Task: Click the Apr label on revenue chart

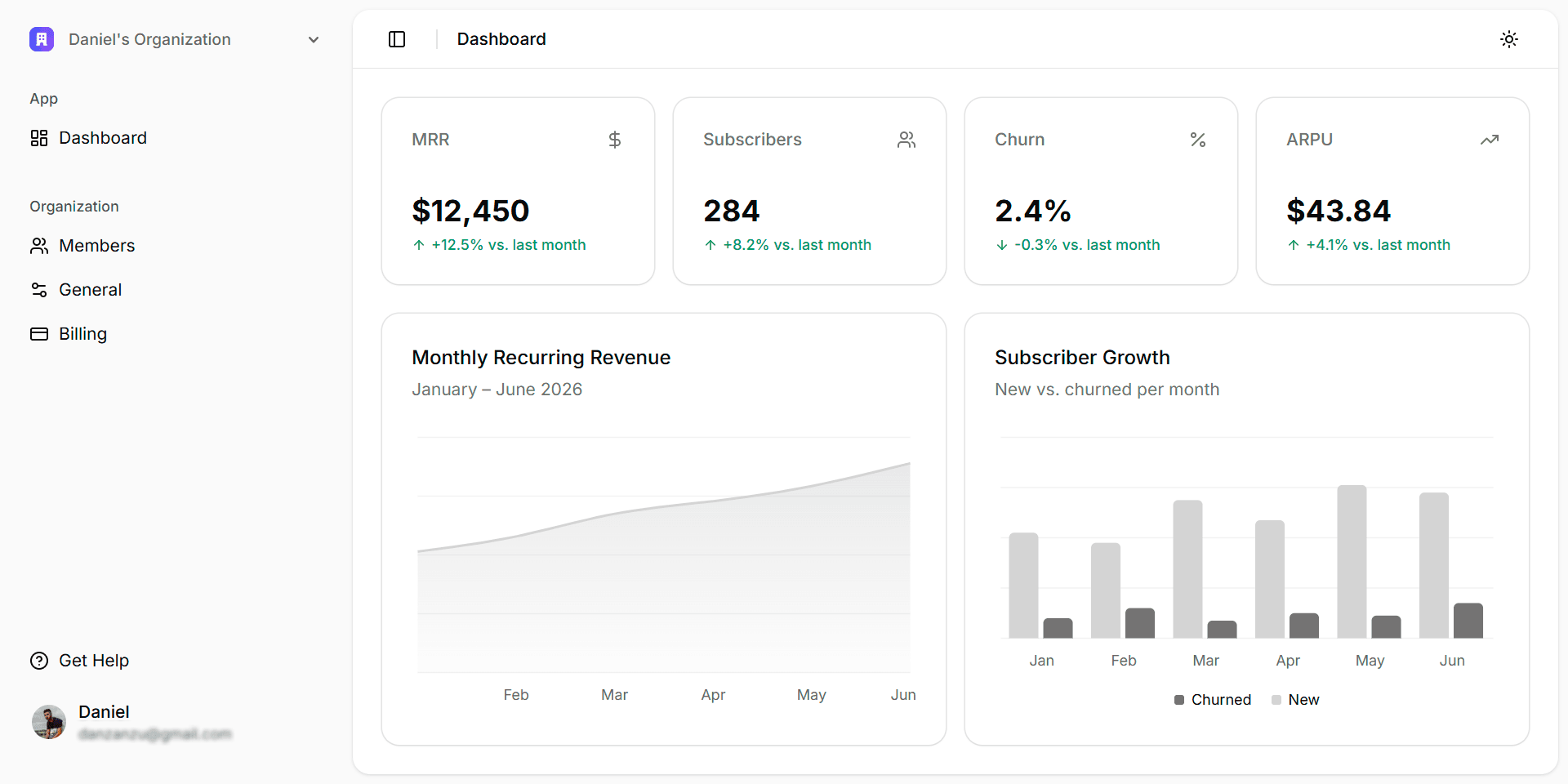Action: pyautogui.click(x=713, y=695)
